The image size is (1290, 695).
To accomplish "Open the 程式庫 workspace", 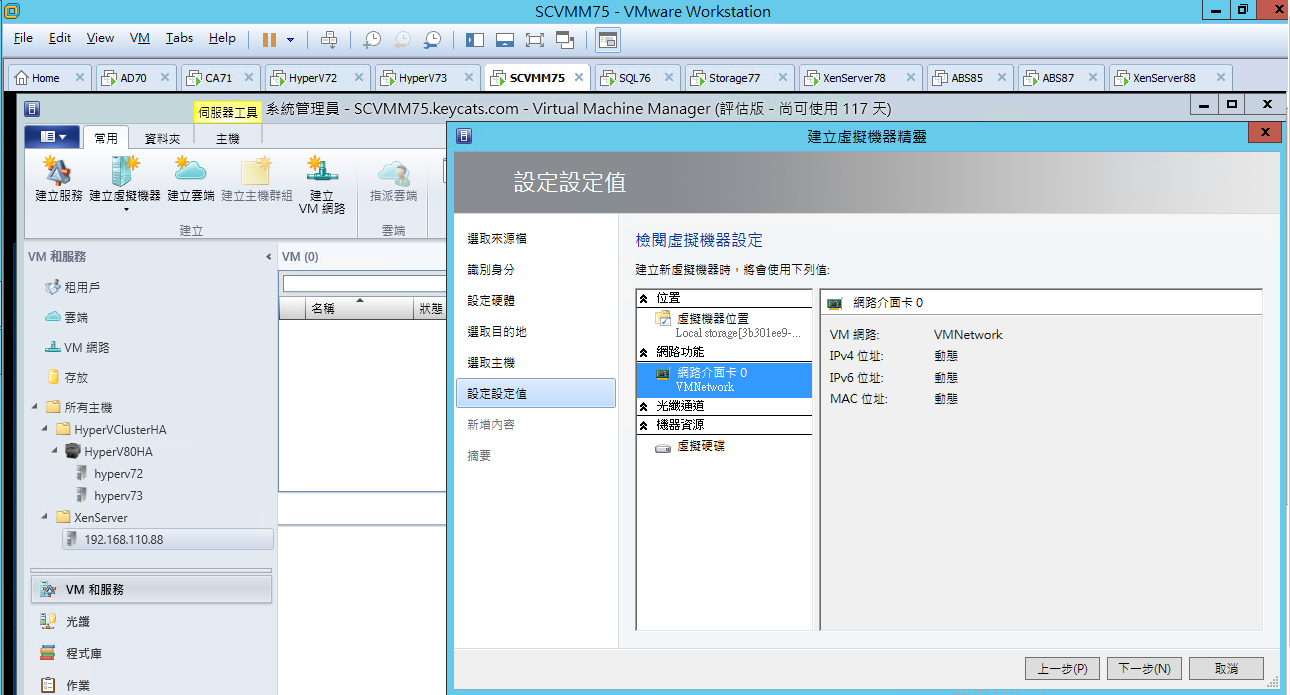I will coord(151,653).
